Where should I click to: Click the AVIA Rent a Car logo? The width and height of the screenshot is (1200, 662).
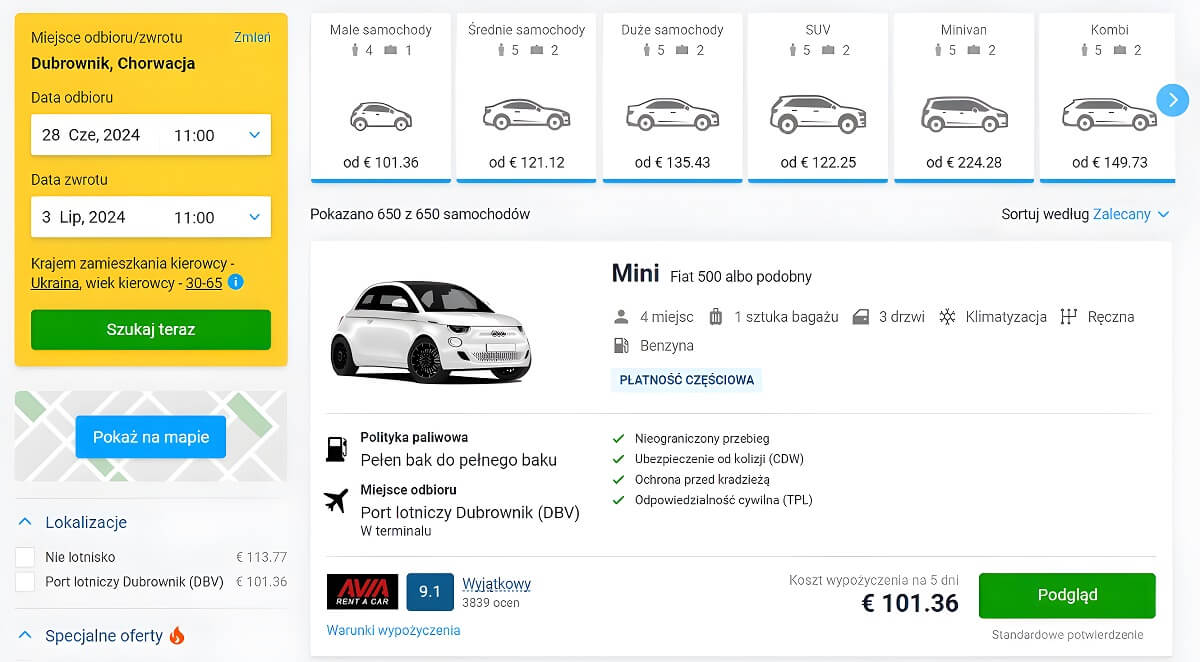[x=362, y=592]
